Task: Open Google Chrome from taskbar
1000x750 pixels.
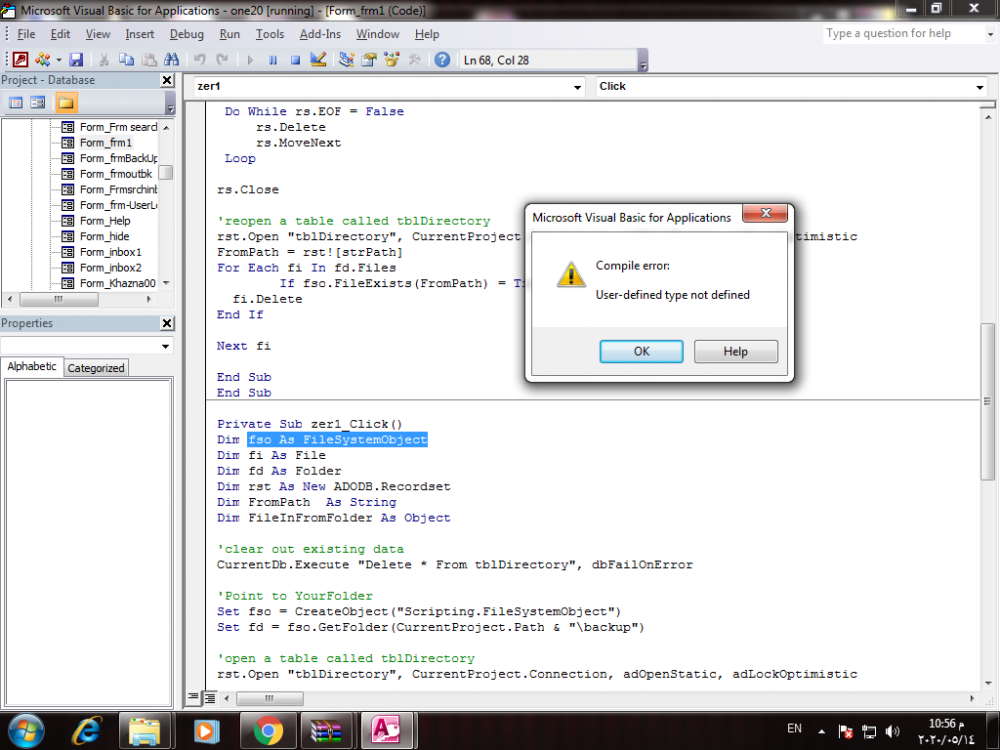Action: [268, 730]
